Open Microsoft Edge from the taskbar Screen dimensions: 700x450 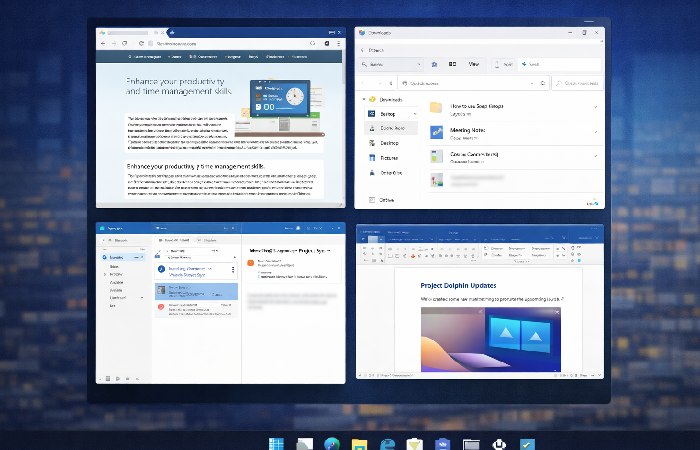pos(387,444)
